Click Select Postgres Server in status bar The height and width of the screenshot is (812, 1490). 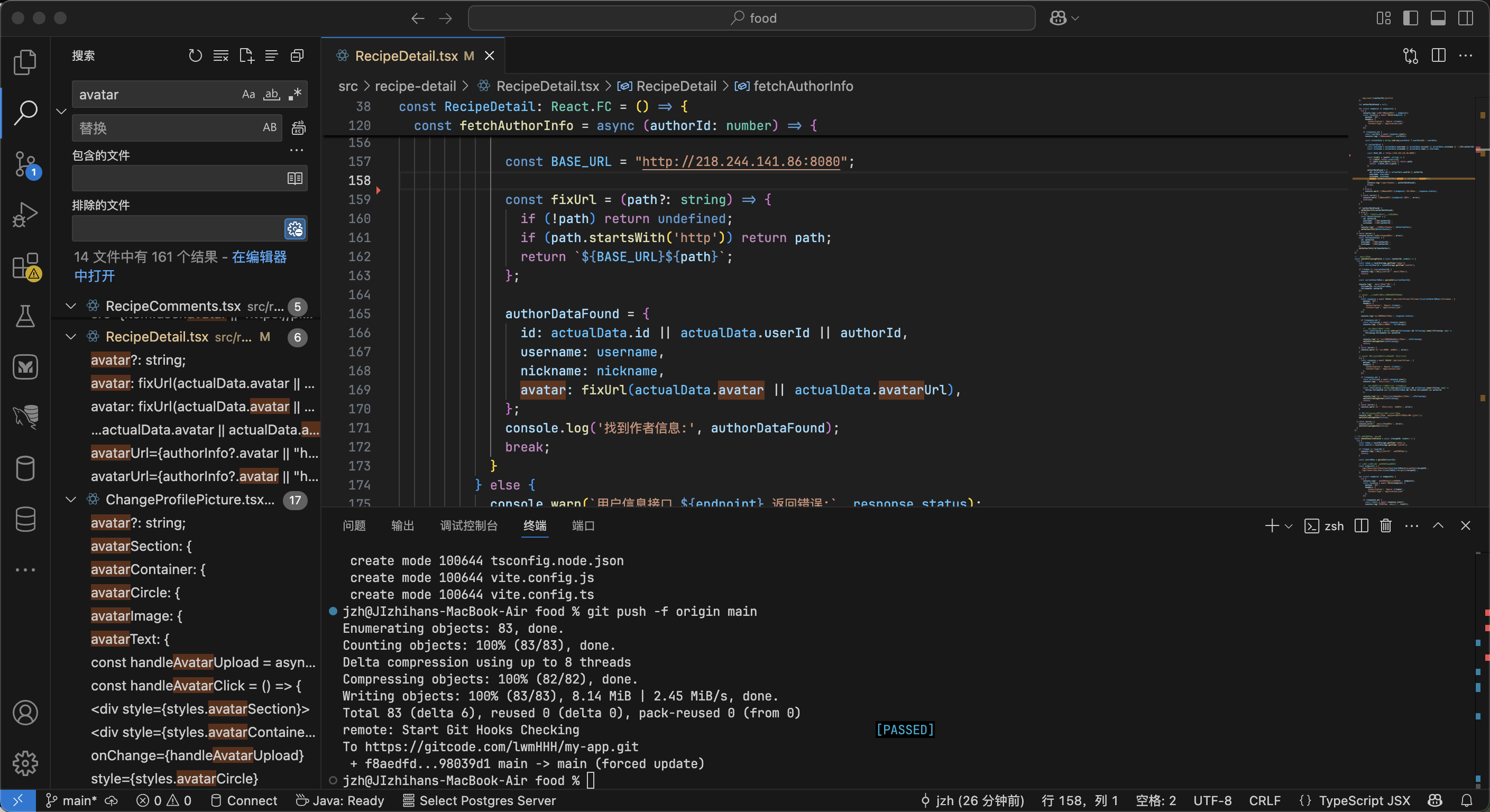point(480,800)
